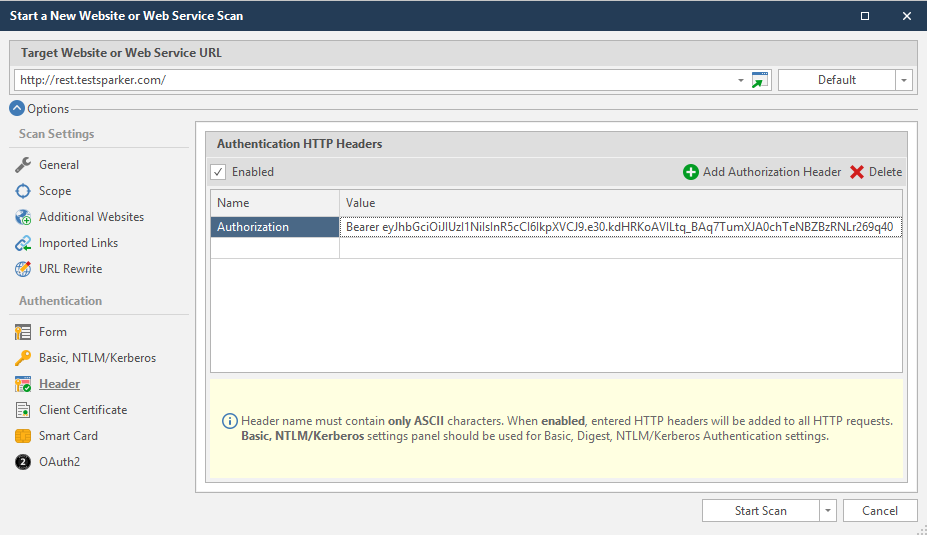Open Basic, NTLM/Kerberos settings
Screen dimensions: 927x535
click(97, 358)
